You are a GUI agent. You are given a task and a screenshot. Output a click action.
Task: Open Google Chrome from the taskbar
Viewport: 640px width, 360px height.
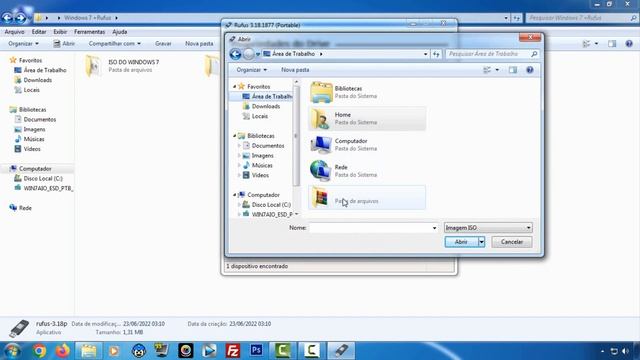40,351
